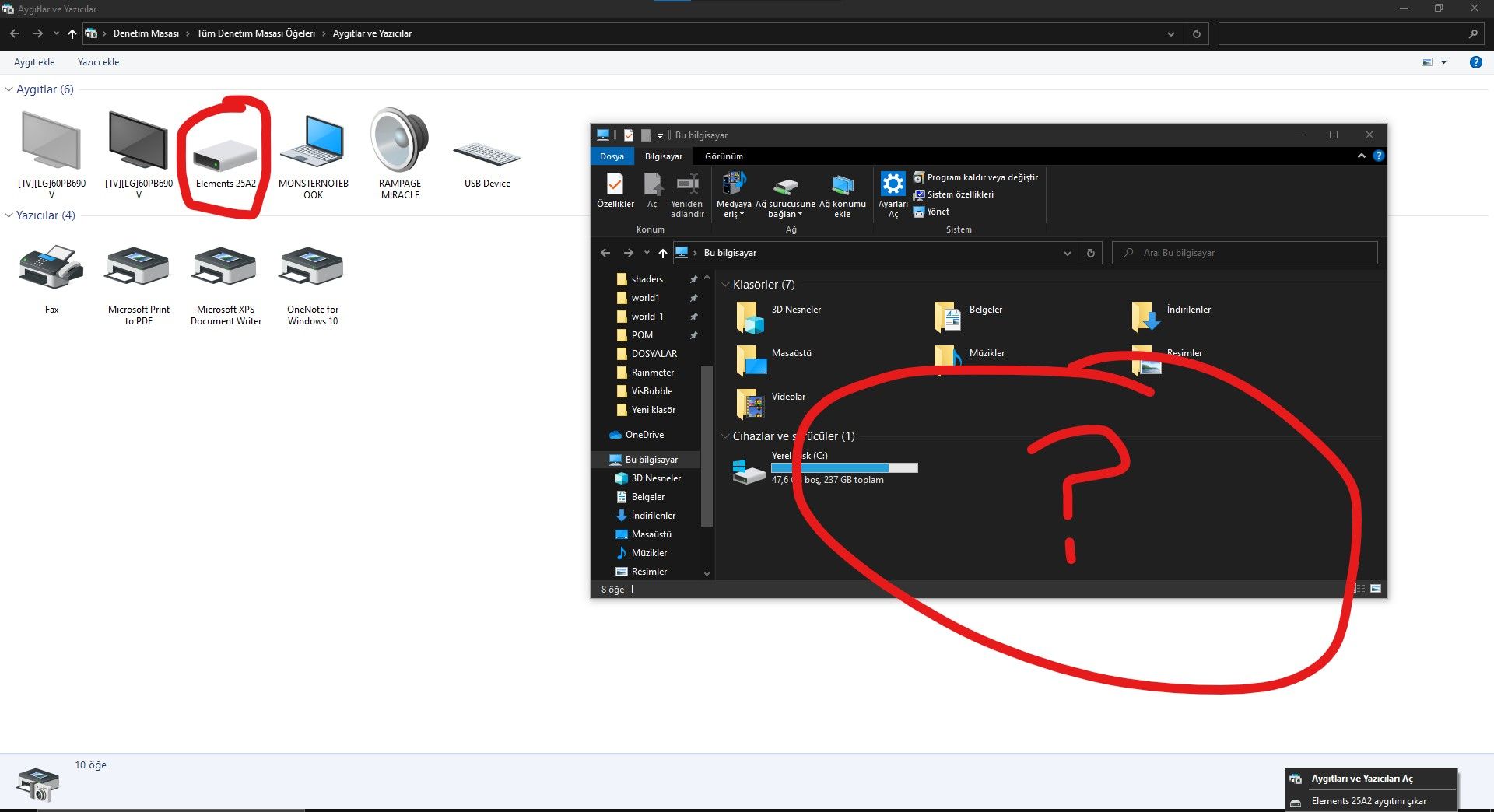Open the İndirilenler folder tile in main pane
1494x812 pixels.
1171,317
